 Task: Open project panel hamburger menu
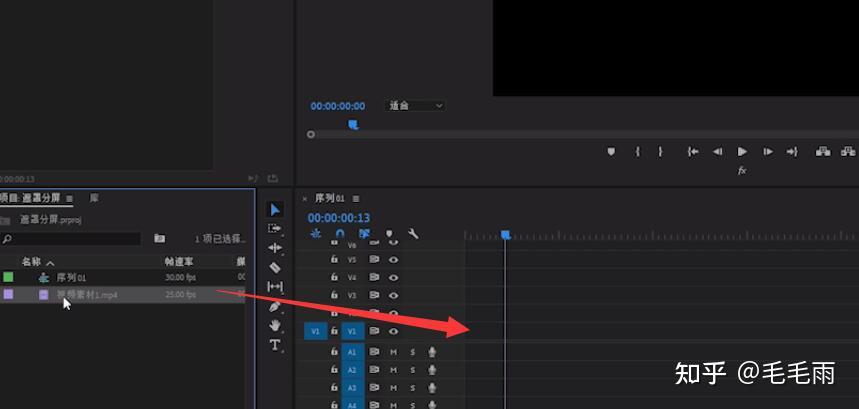(70, 198)
